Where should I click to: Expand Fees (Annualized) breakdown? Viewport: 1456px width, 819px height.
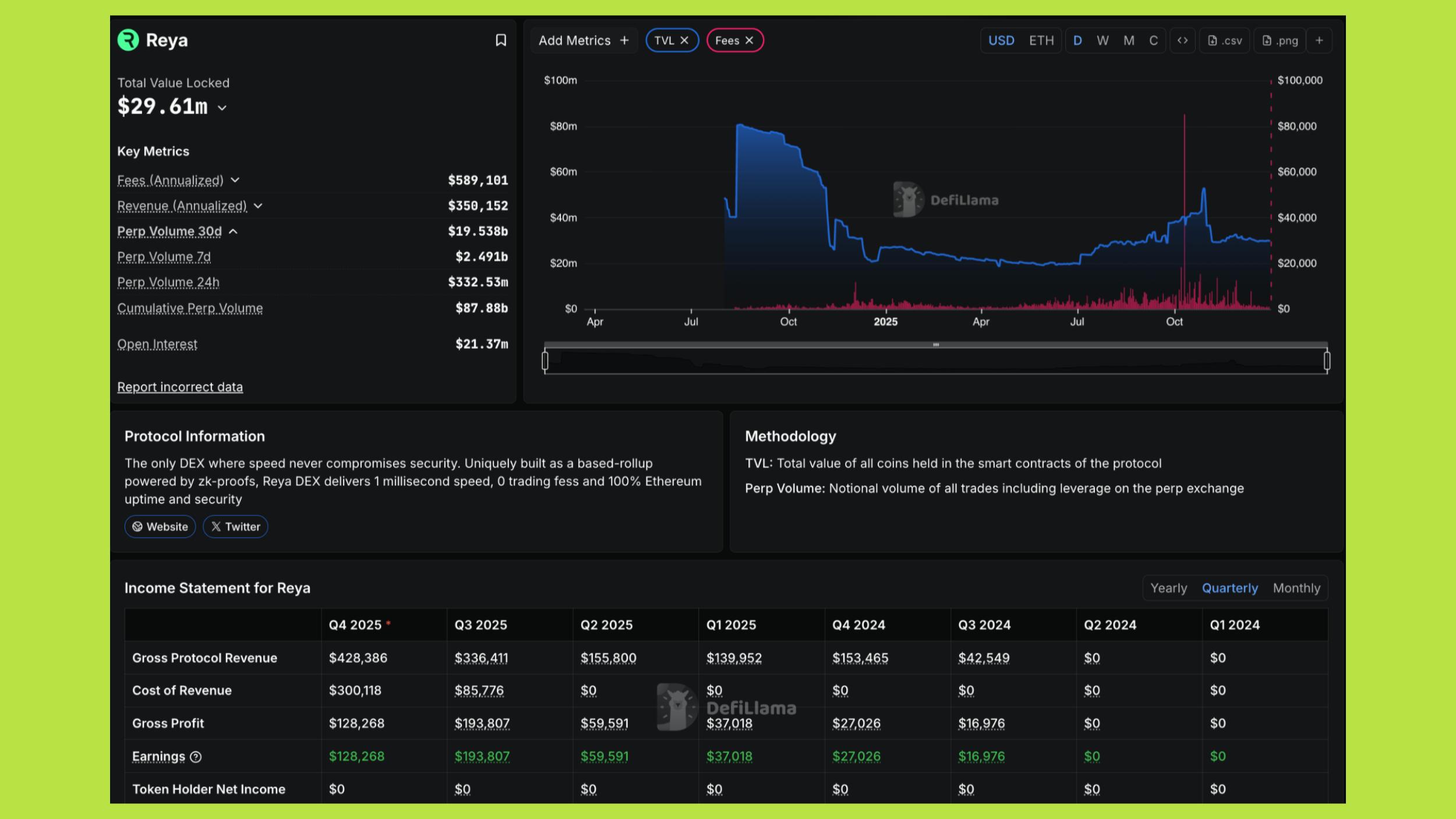pyautogui.click(x=235, y=180)
